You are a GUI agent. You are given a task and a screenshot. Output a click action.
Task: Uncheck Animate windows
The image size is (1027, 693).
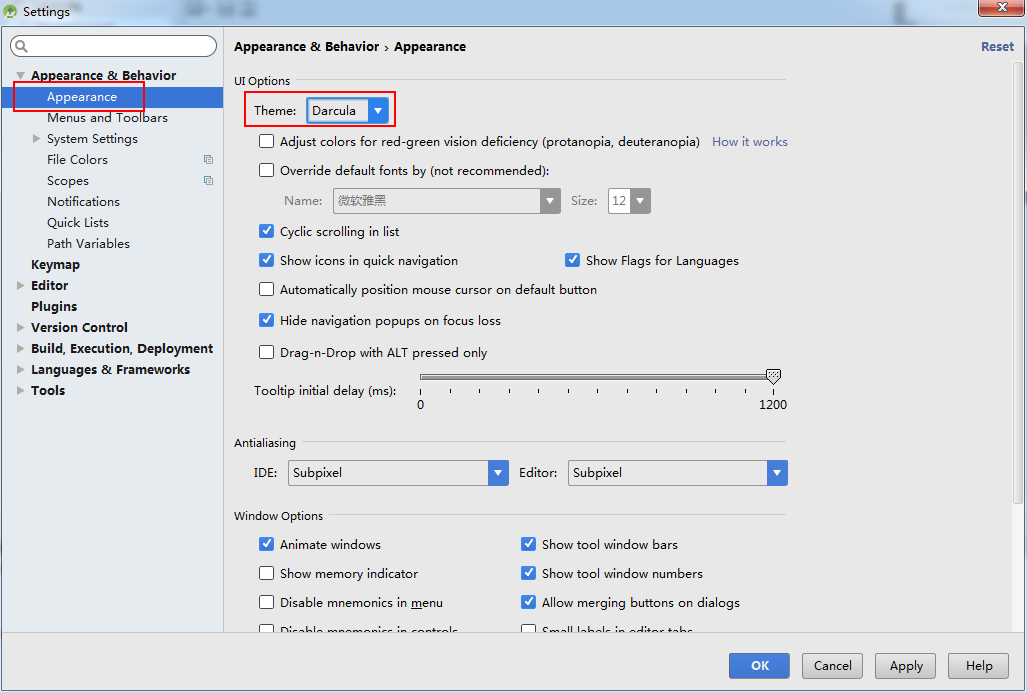(267, 544)
